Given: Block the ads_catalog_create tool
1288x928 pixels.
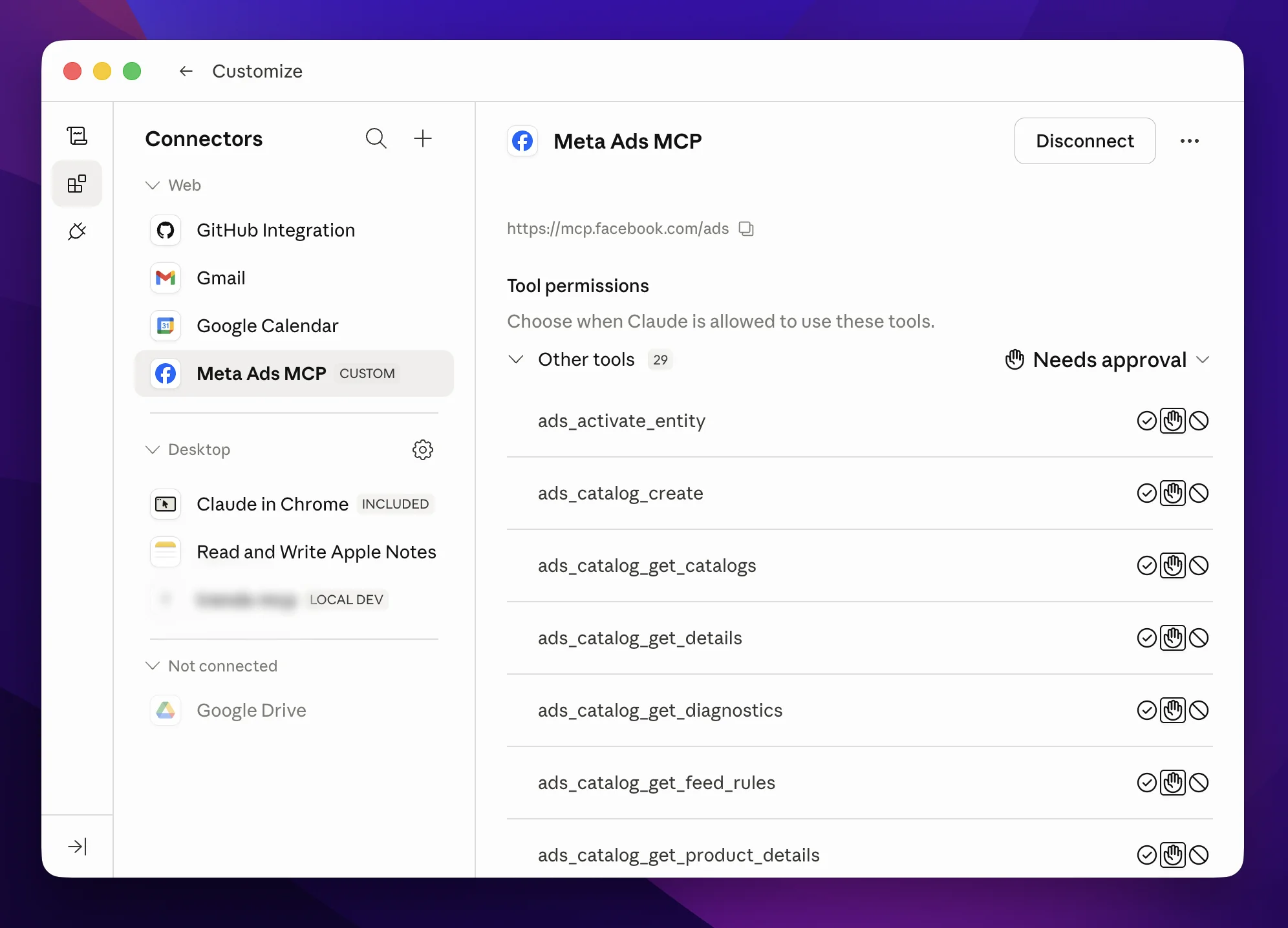Looking at the screenshot, I should [x=1199, y=493].
